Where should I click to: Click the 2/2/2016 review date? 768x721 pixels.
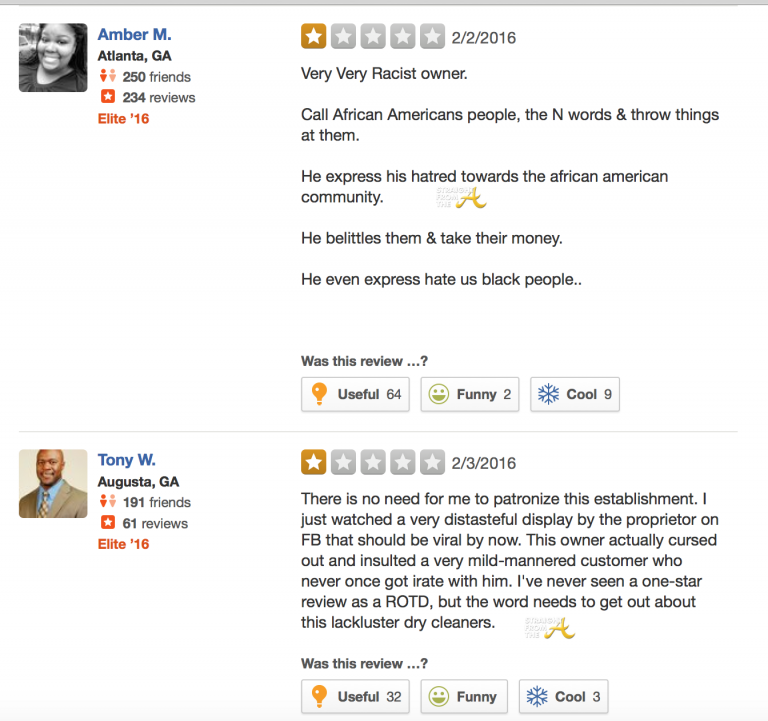pyautogui.click(x=484, y=38)
